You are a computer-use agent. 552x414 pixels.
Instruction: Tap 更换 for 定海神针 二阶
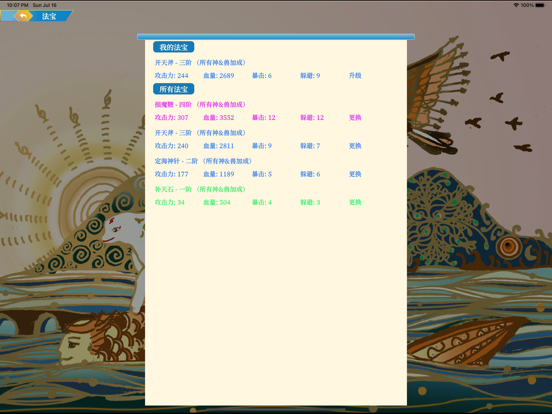click(x=355, y=174)
